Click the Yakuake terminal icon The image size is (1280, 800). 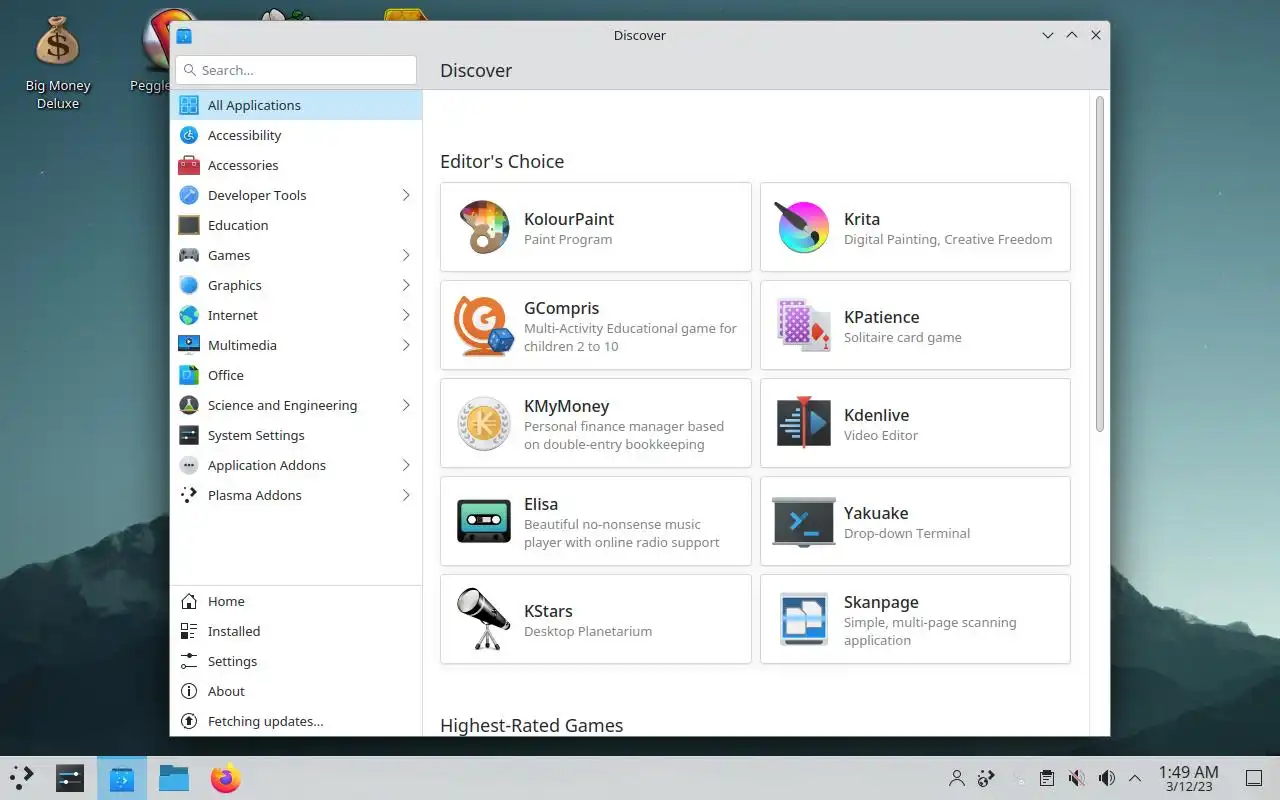click(x=804, y=521)
